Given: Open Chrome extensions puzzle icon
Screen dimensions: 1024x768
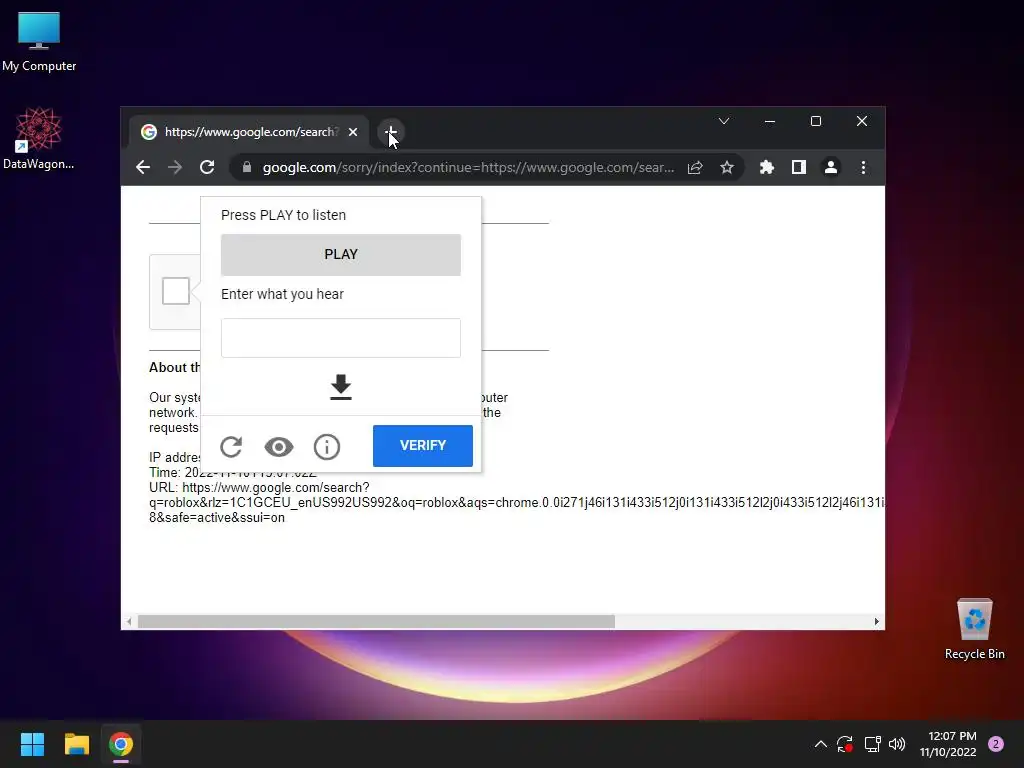Looking at the screenshot, I should click(x=767, y=168).
